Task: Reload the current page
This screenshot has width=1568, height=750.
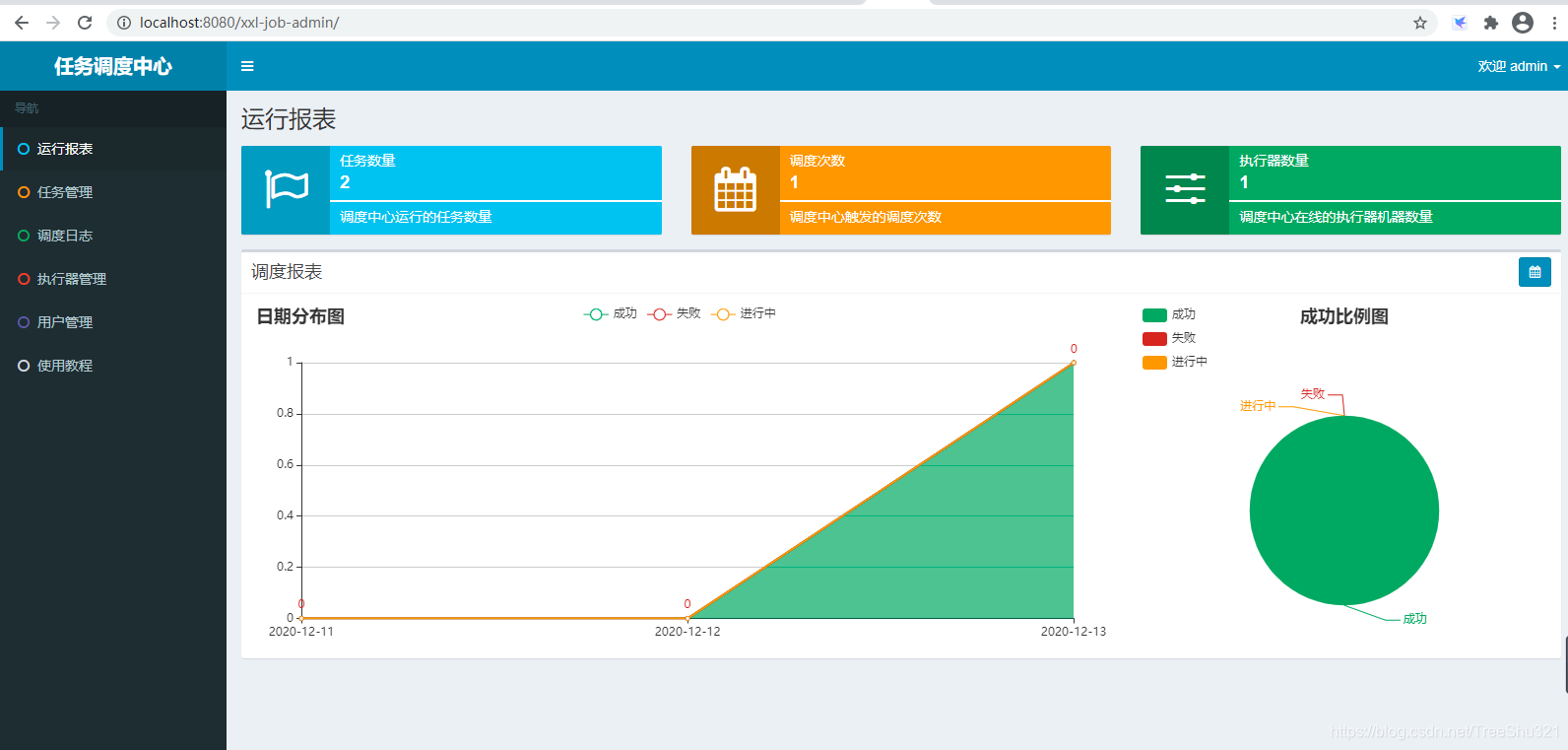Action: pyautogui.click(x=85, y=22)
